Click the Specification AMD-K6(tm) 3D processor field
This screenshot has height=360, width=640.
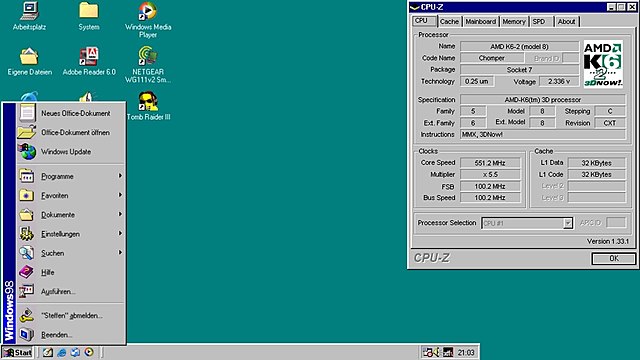coord(542,100)
